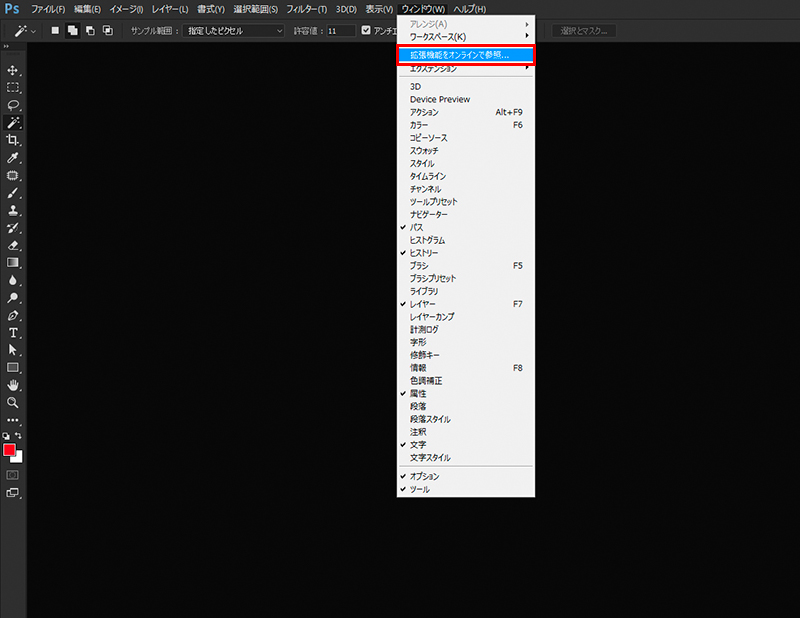Expand the ワークスペース(K) submenu

[466, 37]
